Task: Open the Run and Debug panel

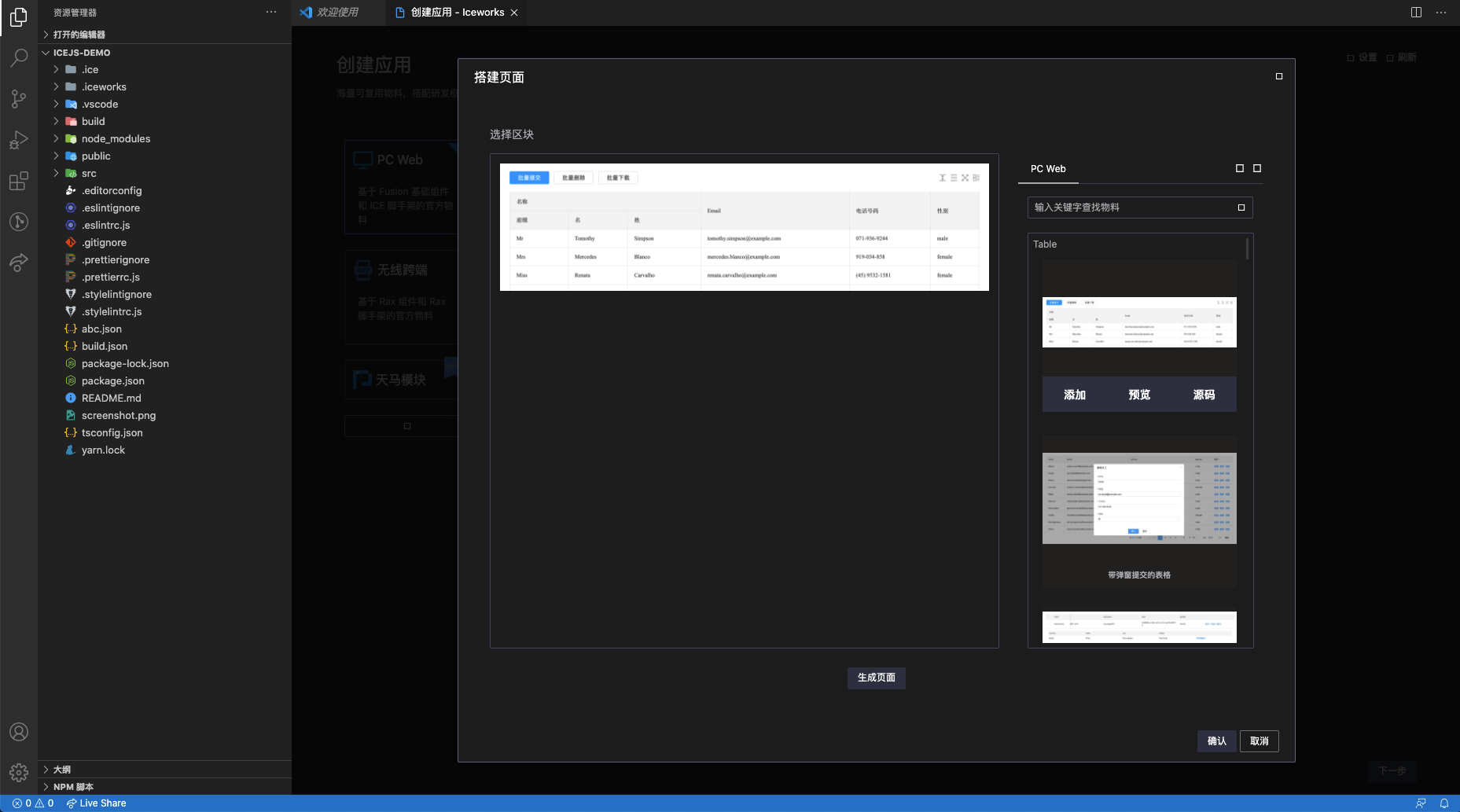Action: [19, 140]
